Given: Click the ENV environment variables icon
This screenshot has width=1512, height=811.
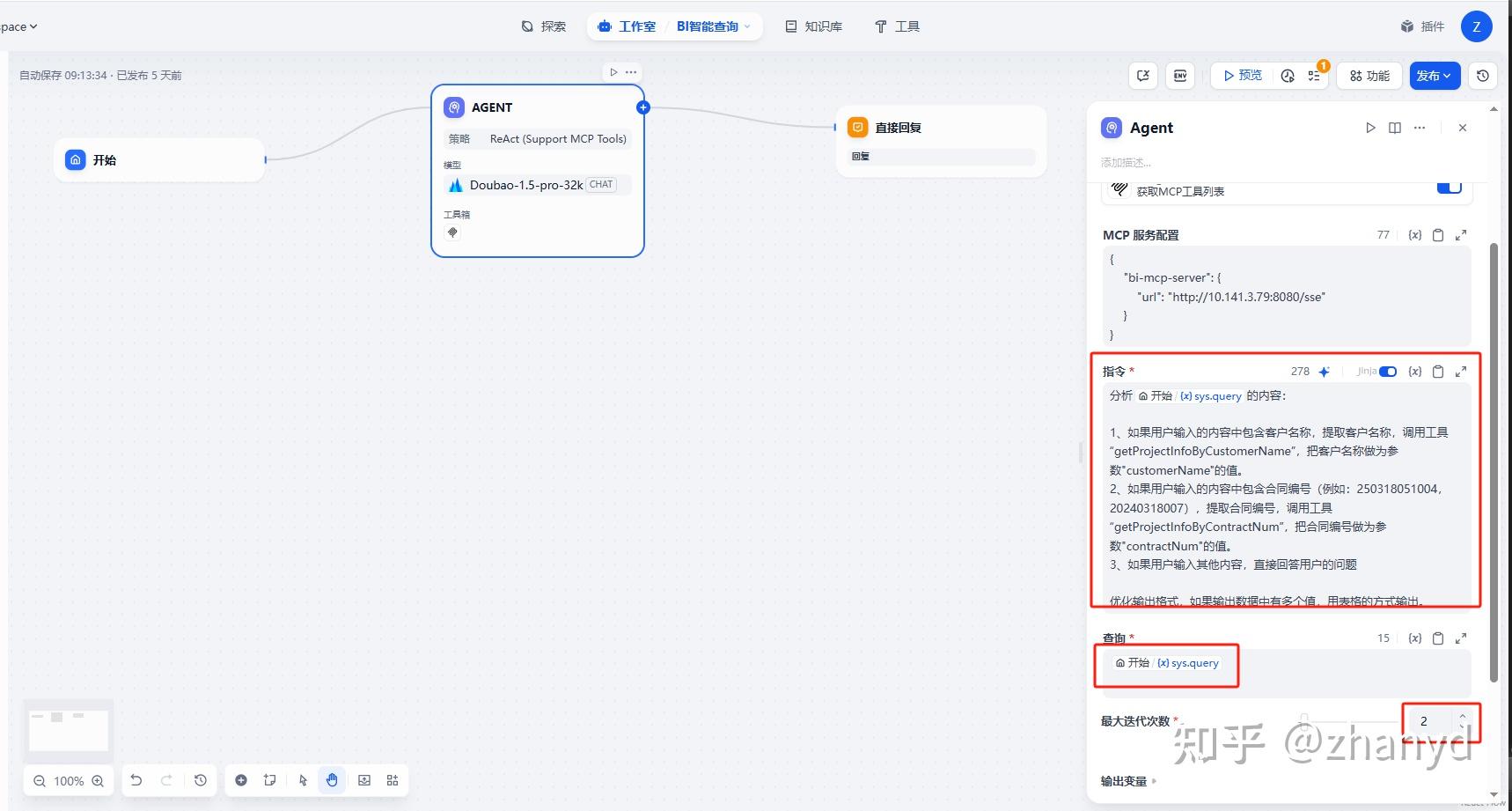Looking at the screenshot, I should [1179, 76].
